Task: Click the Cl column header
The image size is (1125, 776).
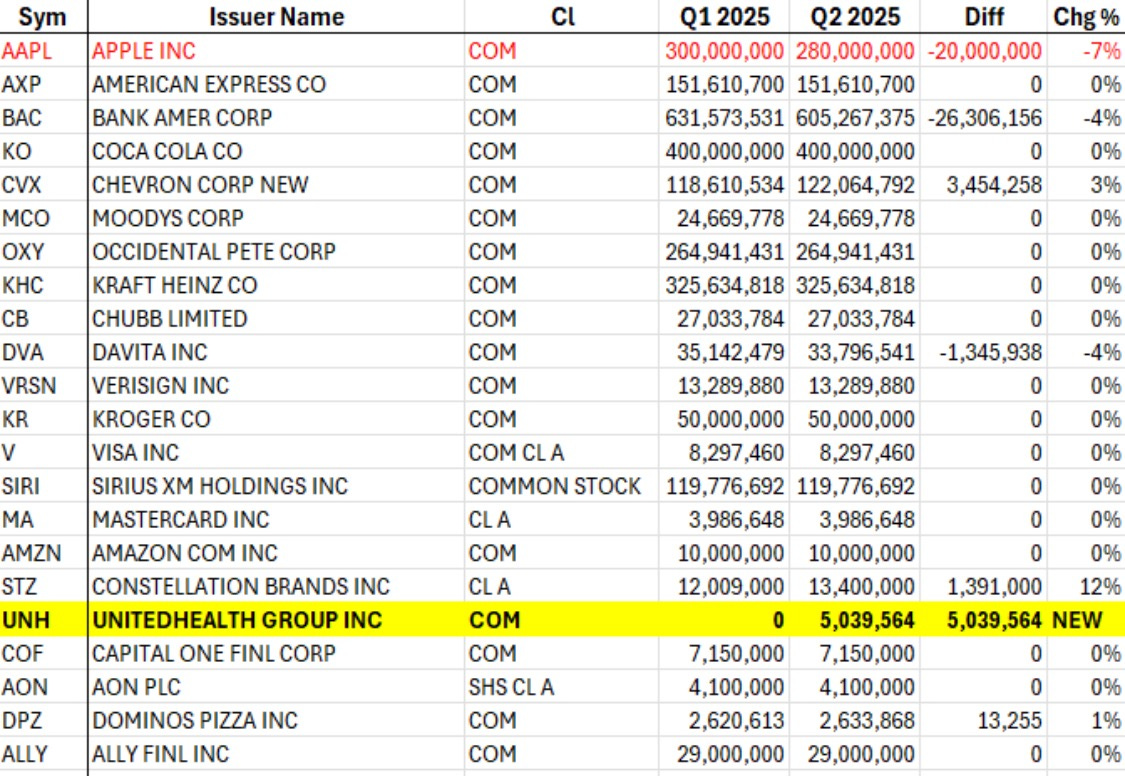Action: coord(562,16)
